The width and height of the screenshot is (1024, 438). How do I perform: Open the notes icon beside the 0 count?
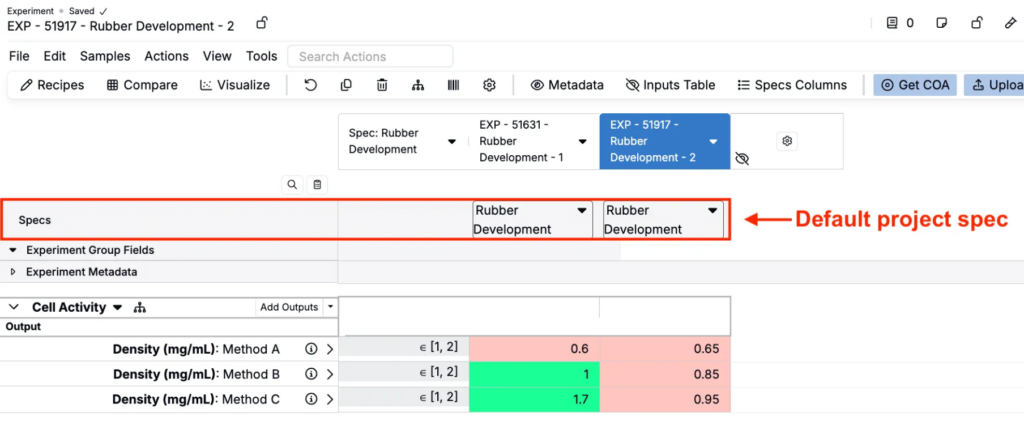[893, 23]
